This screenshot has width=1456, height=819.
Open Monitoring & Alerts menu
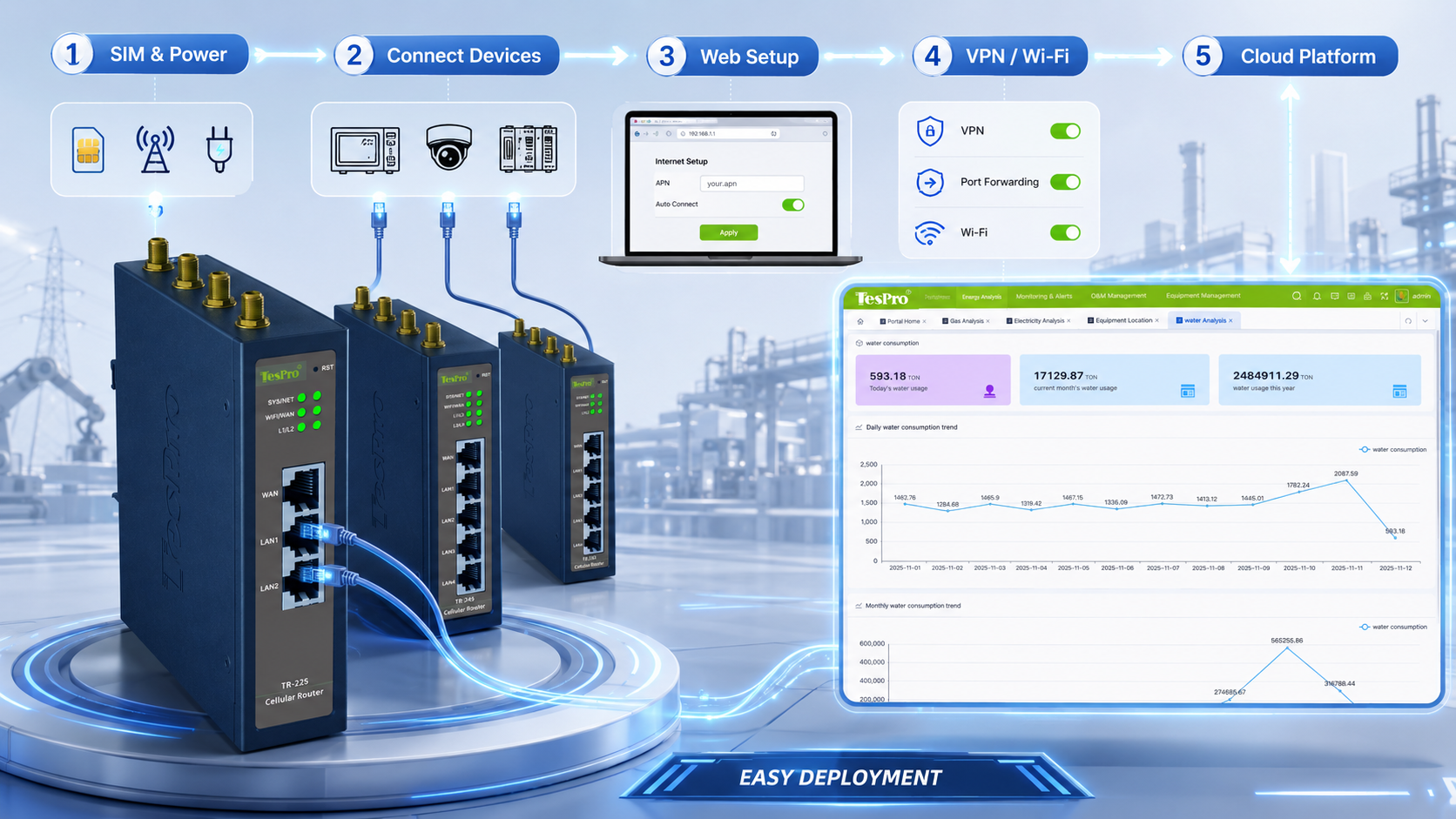[1044, 296]
